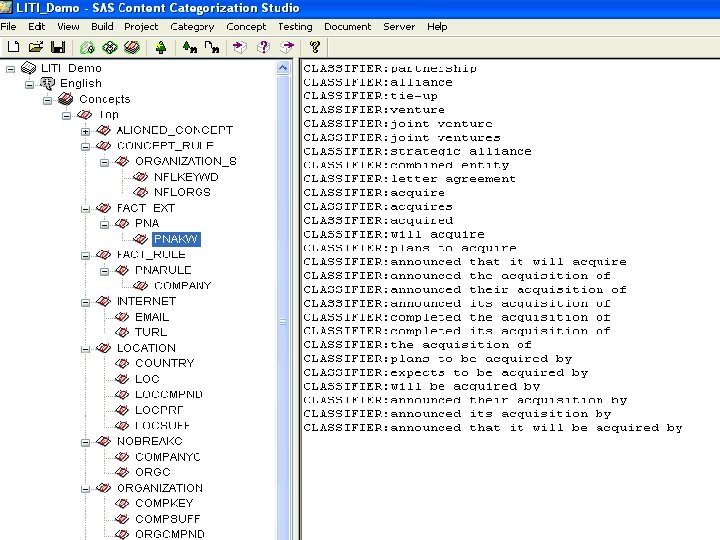Collapse the CONCEPT_RULE node
720x540 pixels.
[x=85, y=147]
